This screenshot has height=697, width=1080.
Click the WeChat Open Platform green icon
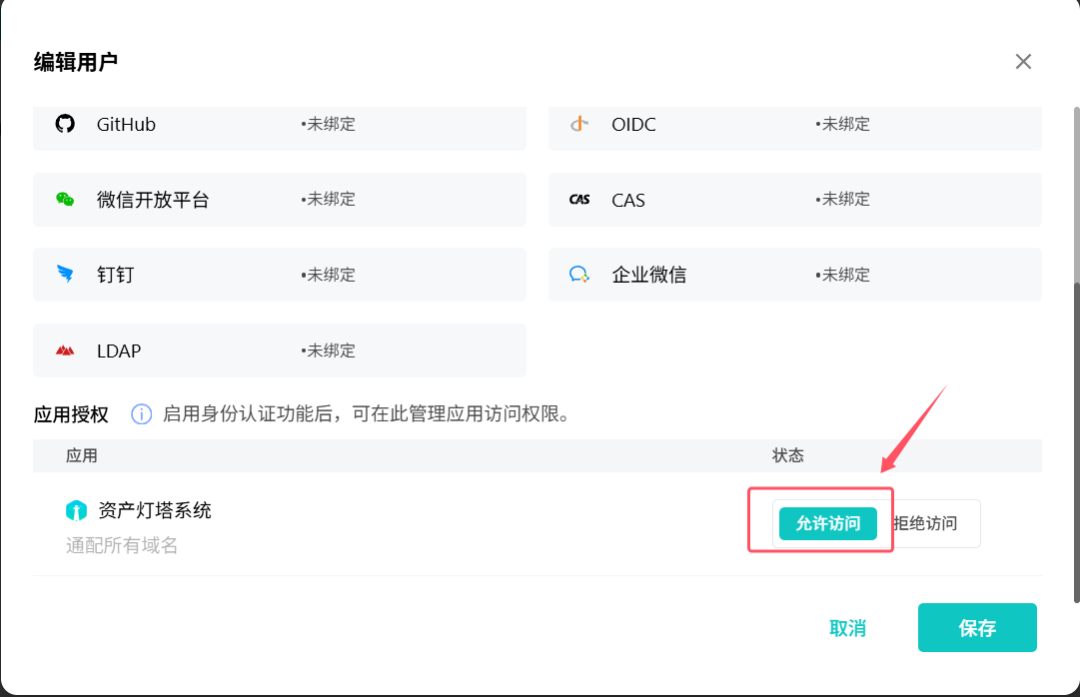pyautogui.click(x=64, y=199)
